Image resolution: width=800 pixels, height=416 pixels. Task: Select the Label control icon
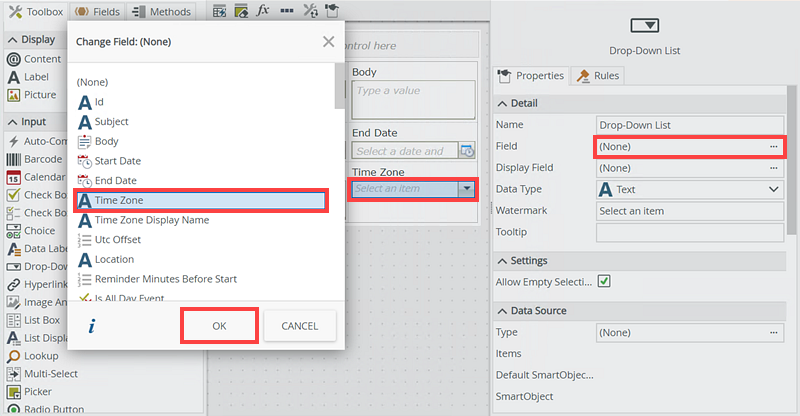tap(14, 77)
